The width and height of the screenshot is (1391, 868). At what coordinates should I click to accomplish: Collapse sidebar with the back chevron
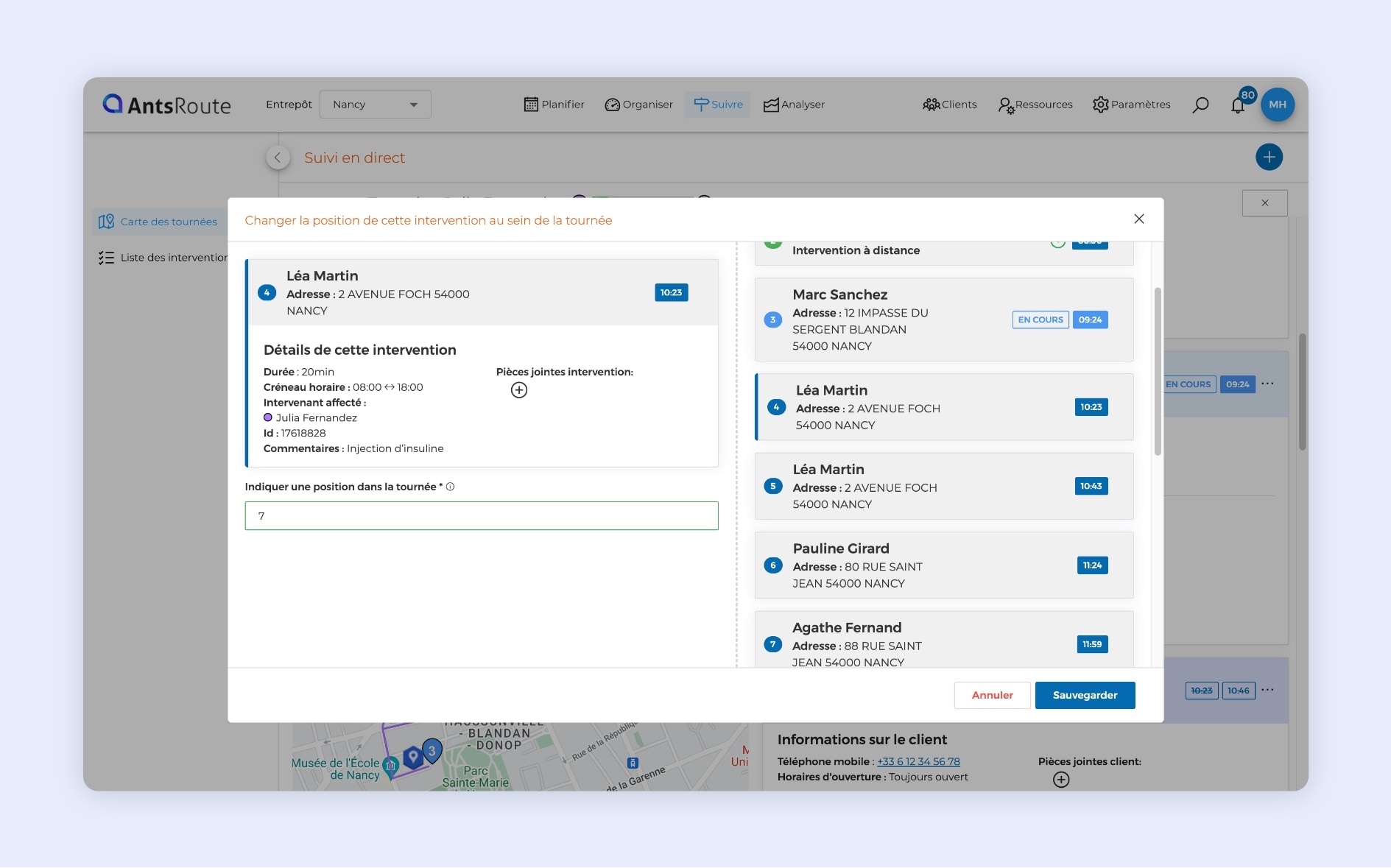point(278,158)
